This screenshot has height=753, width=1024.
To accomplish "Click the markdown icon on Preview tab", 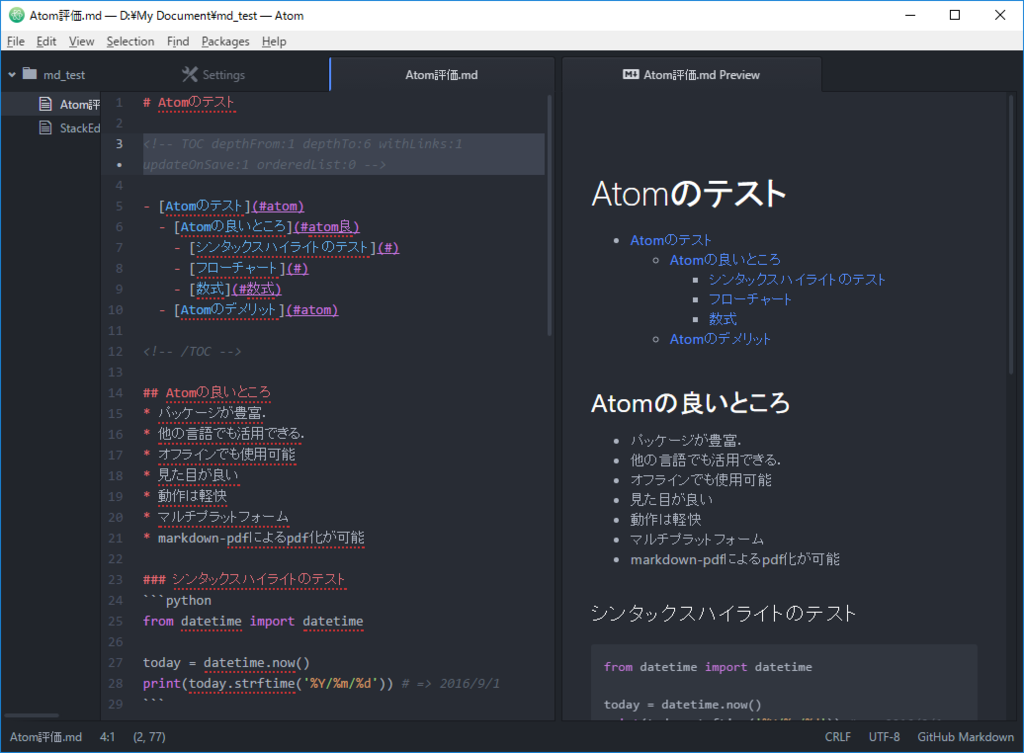I will pos(630,74).
